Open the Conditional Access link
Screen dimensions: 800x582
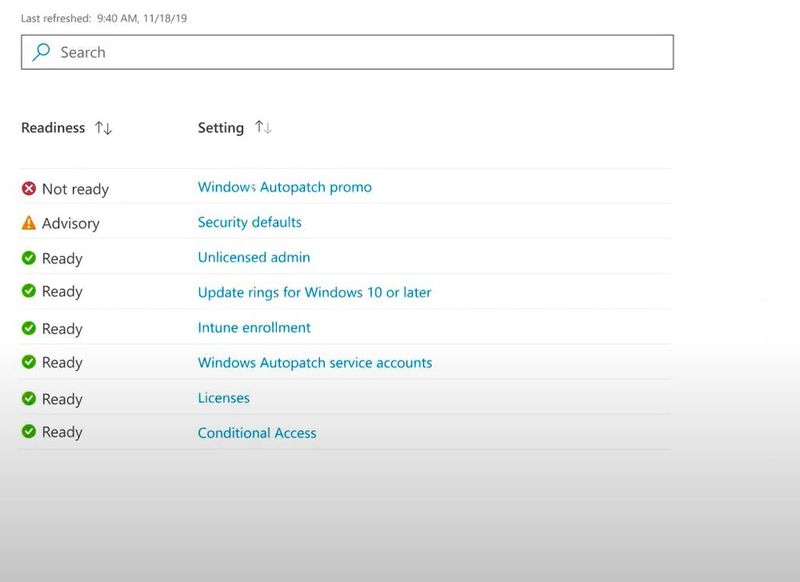pos(257,433)
